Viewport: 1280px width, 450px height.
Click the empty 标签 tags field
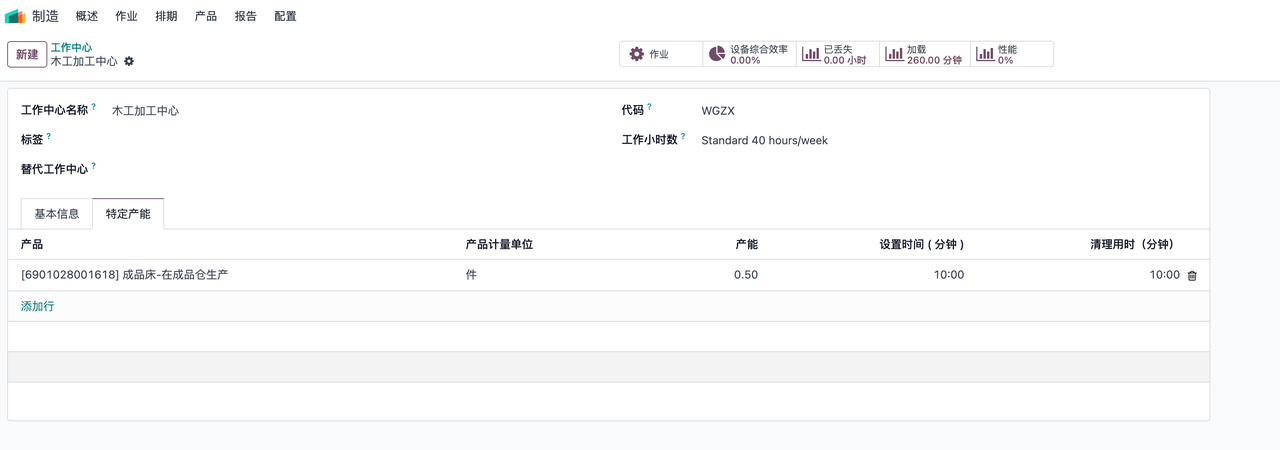point(350,140)
